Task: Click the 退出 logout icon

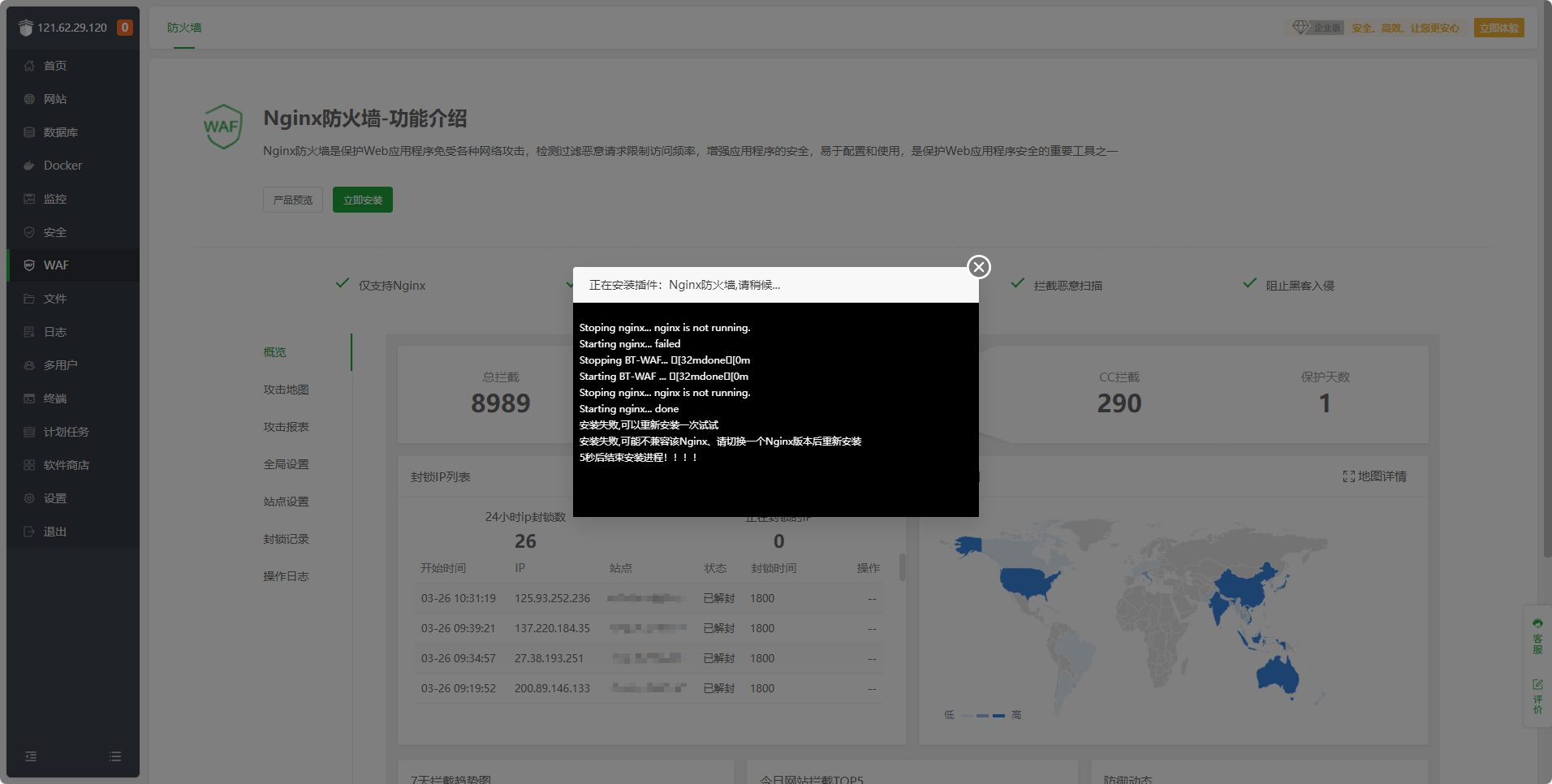Action: point(29,532)
